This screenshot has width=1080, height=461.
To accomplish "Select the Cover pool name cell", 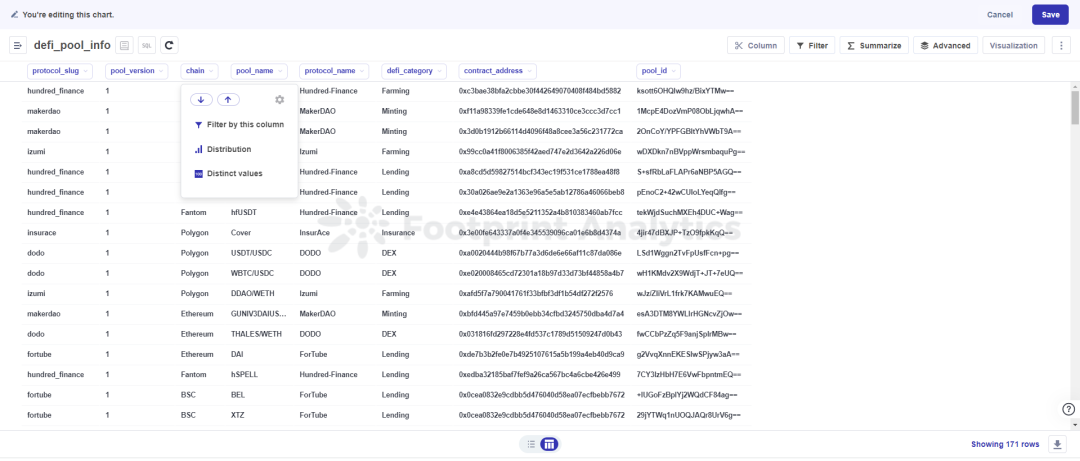I will [x=241, y=233].
